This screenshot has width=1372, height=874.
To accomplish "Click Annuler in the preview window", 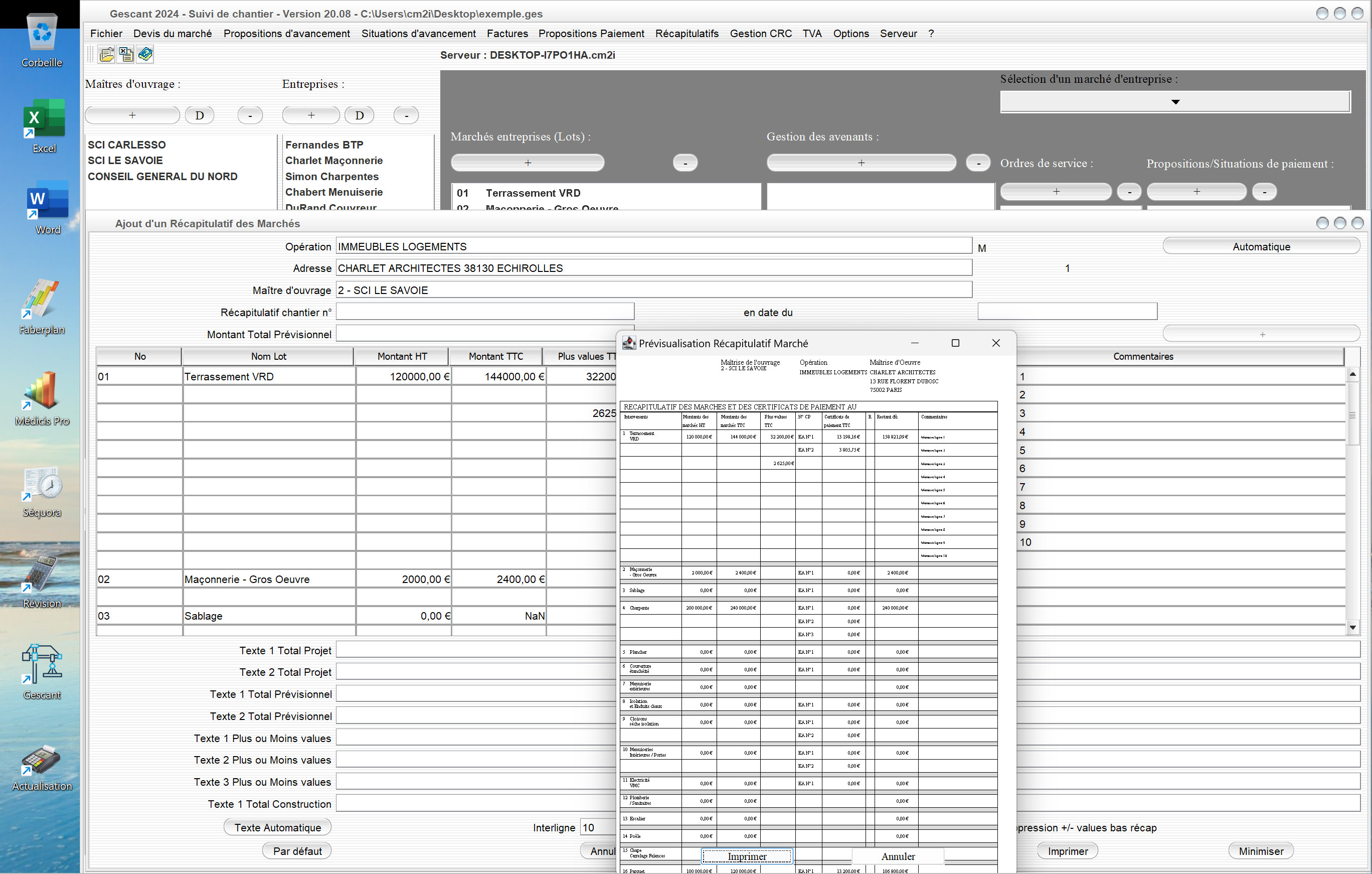I will pos(898,856).
